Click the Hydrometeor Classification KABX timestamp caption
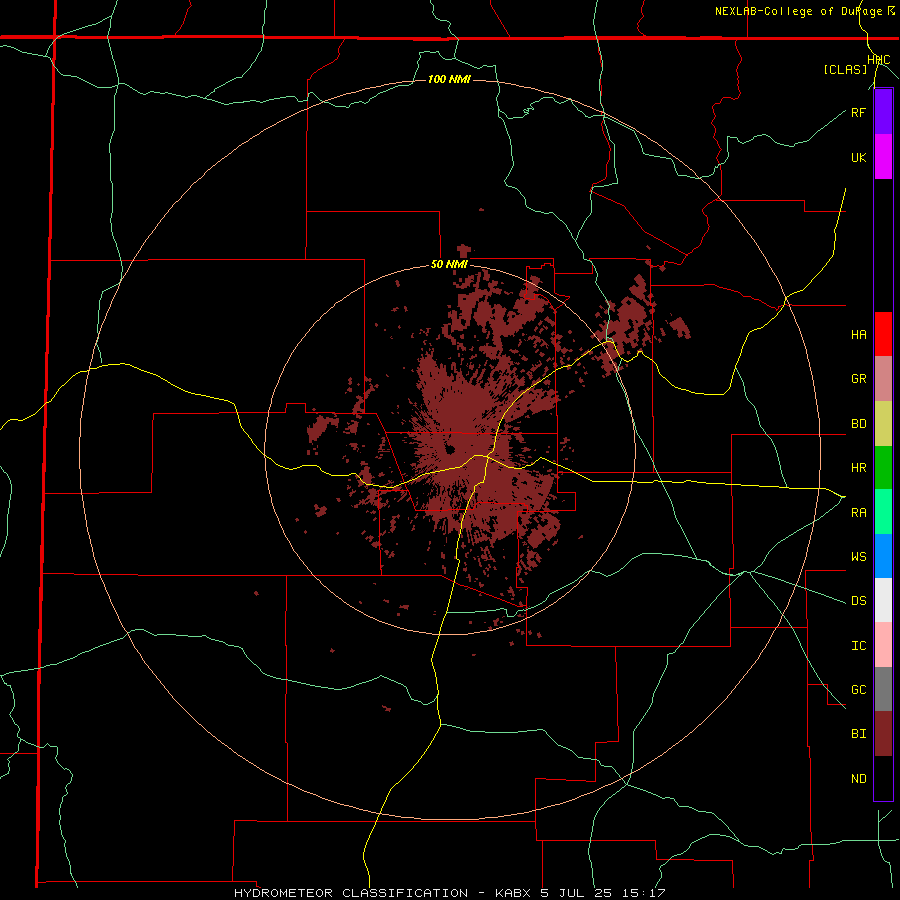The image size is (900, 900). pyautogui.click(x=449, y=893)
